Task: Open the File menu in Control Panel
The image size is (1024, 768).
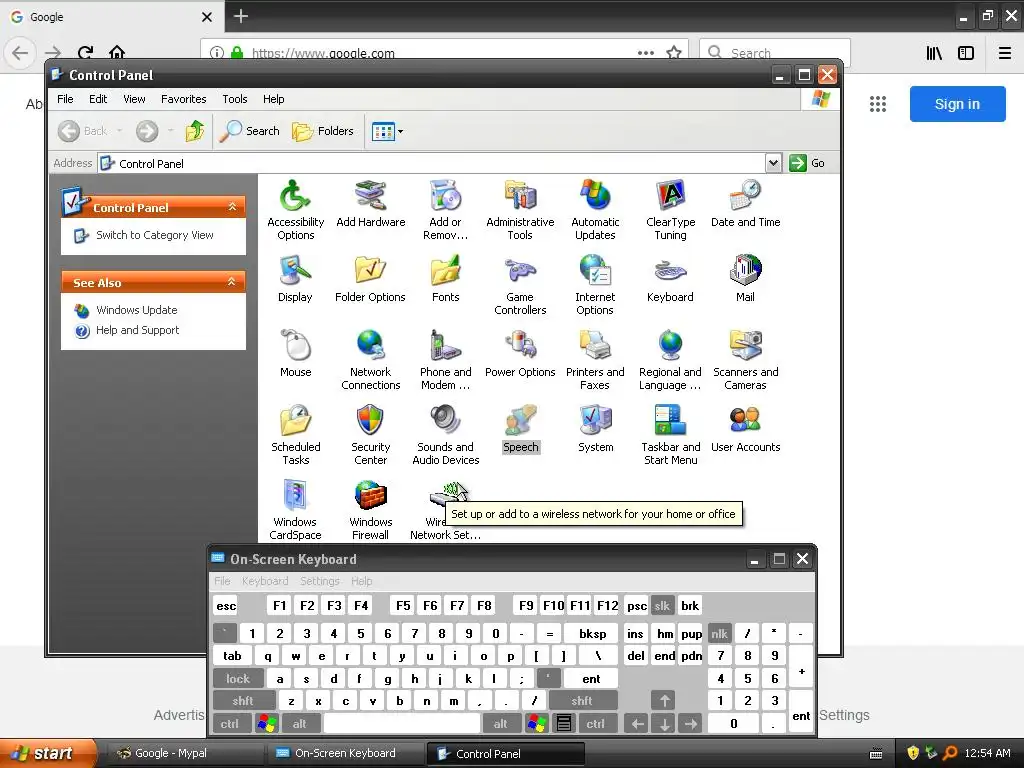Action: click(65, 99)
